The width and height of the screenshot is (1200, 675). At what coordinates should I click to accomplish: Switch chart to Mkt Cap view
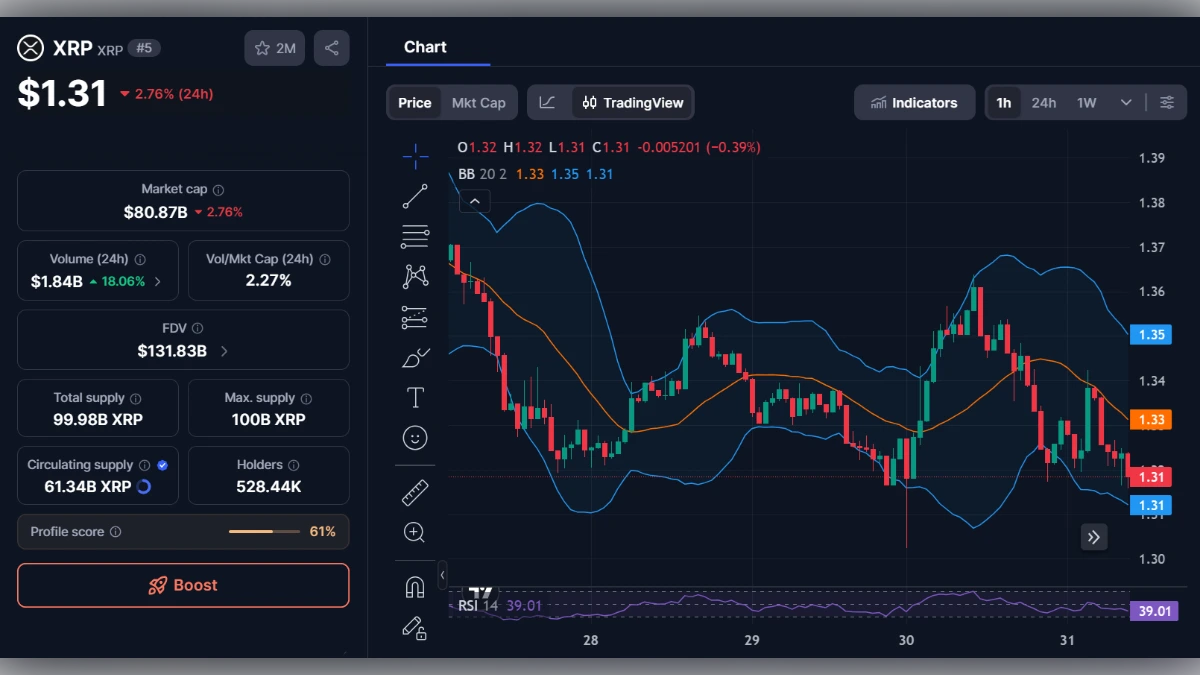478,101
